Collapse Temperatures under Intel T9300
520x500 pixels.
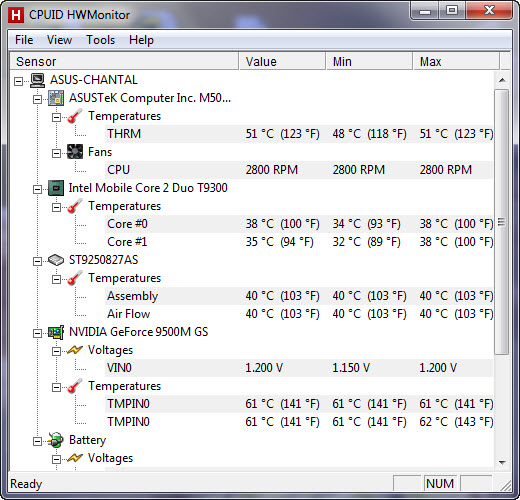click(57, 207)
